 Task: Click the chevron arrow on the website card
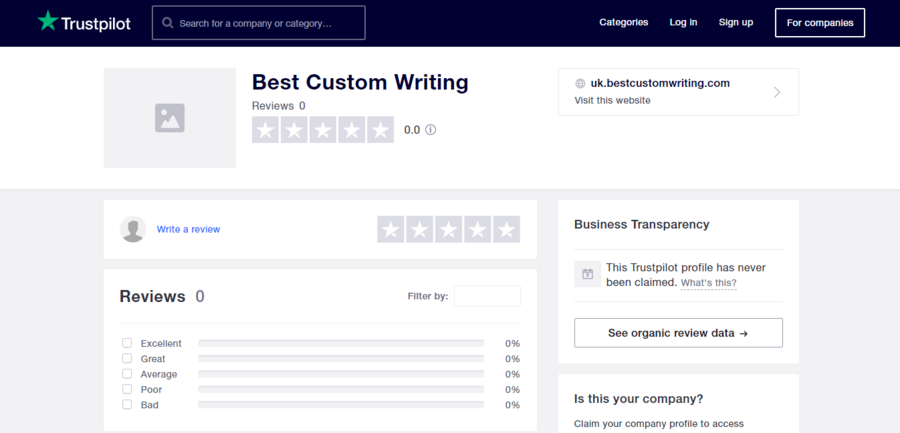777,92
